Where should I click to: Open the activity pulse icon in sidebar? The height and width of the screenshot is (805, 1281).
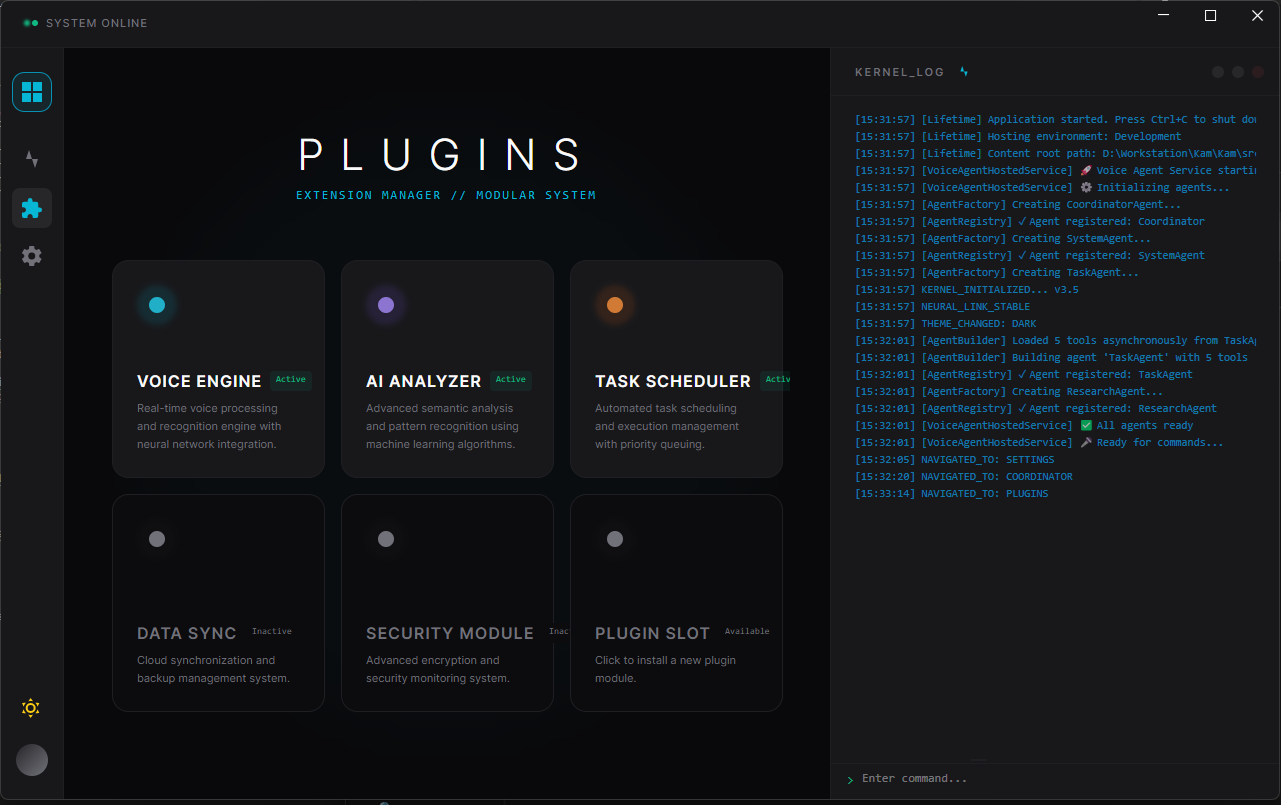pyautogui.click(x=32, y=159)
